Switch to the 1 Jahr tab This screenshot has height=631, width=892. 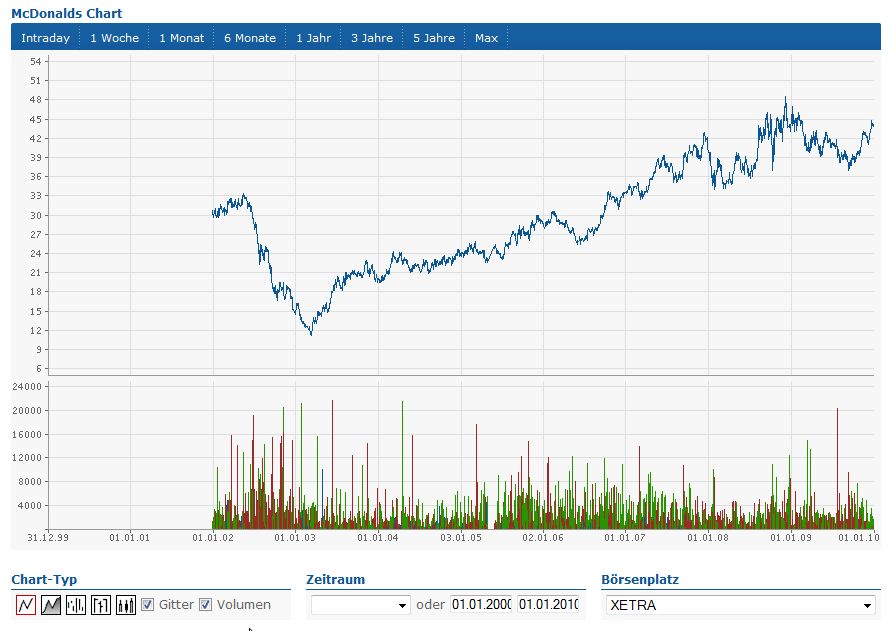(313, 38)
